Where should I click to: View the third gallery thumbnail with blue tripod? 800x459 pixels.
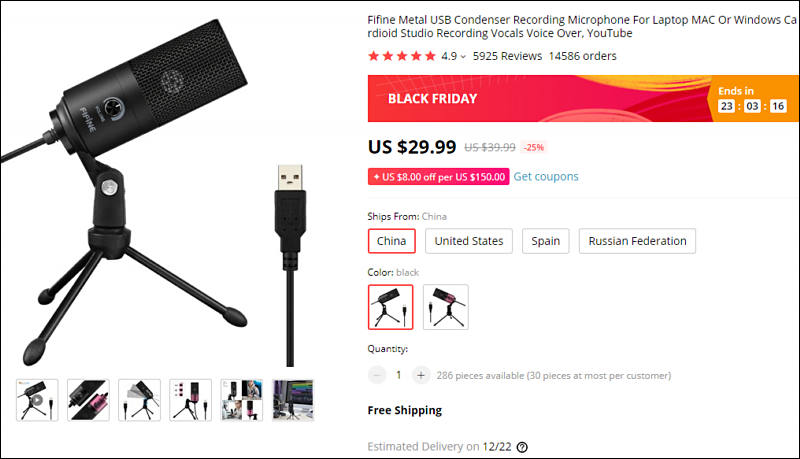(139, 400)
